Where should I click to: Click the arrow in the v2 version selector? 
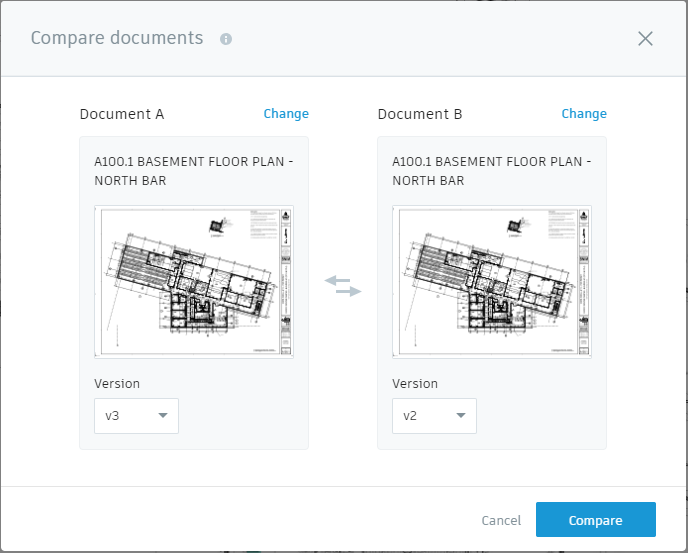461,416
